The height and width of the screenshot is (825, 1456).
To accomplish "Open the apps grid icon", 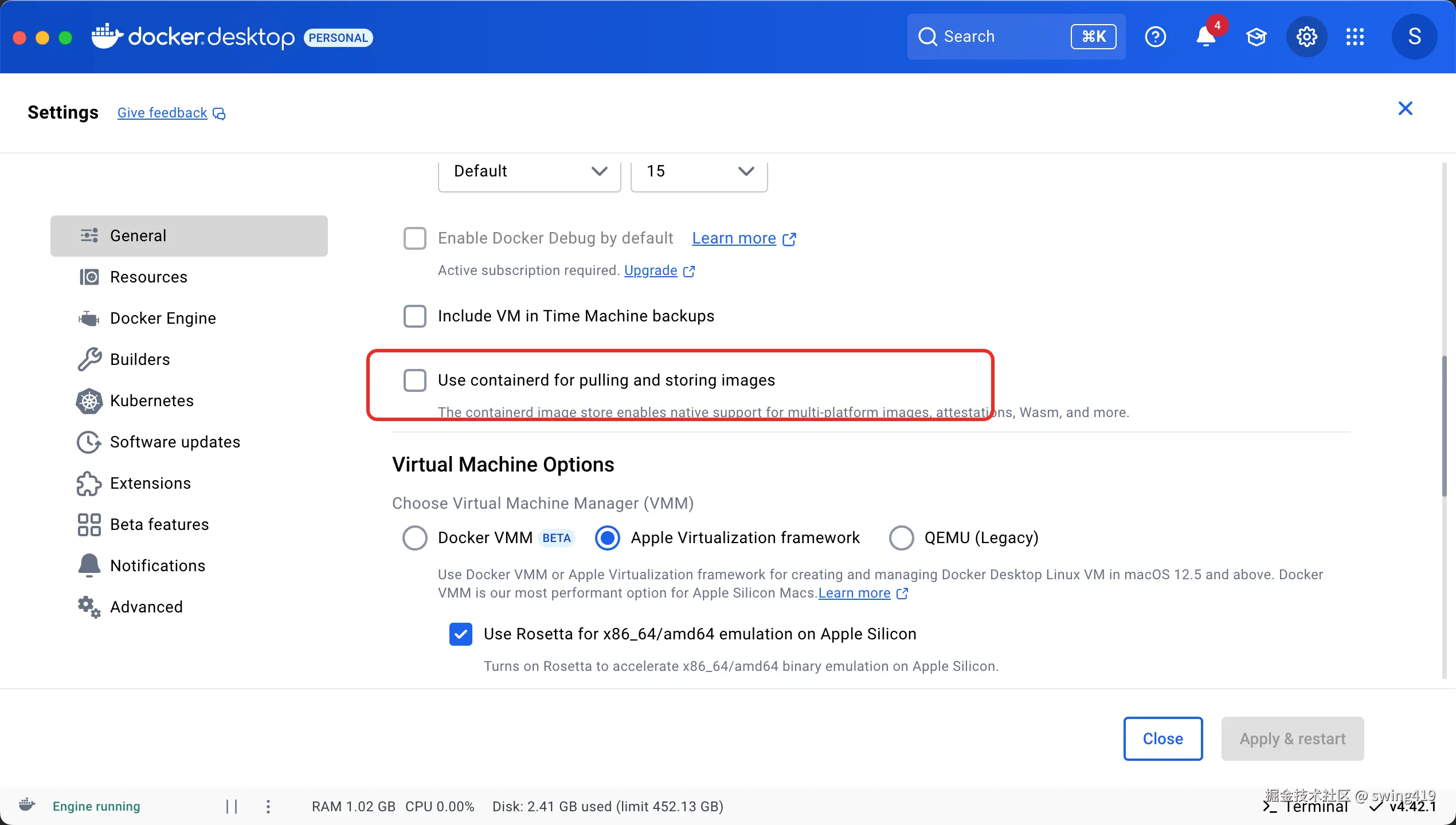I will click(x=1355, y=37).
